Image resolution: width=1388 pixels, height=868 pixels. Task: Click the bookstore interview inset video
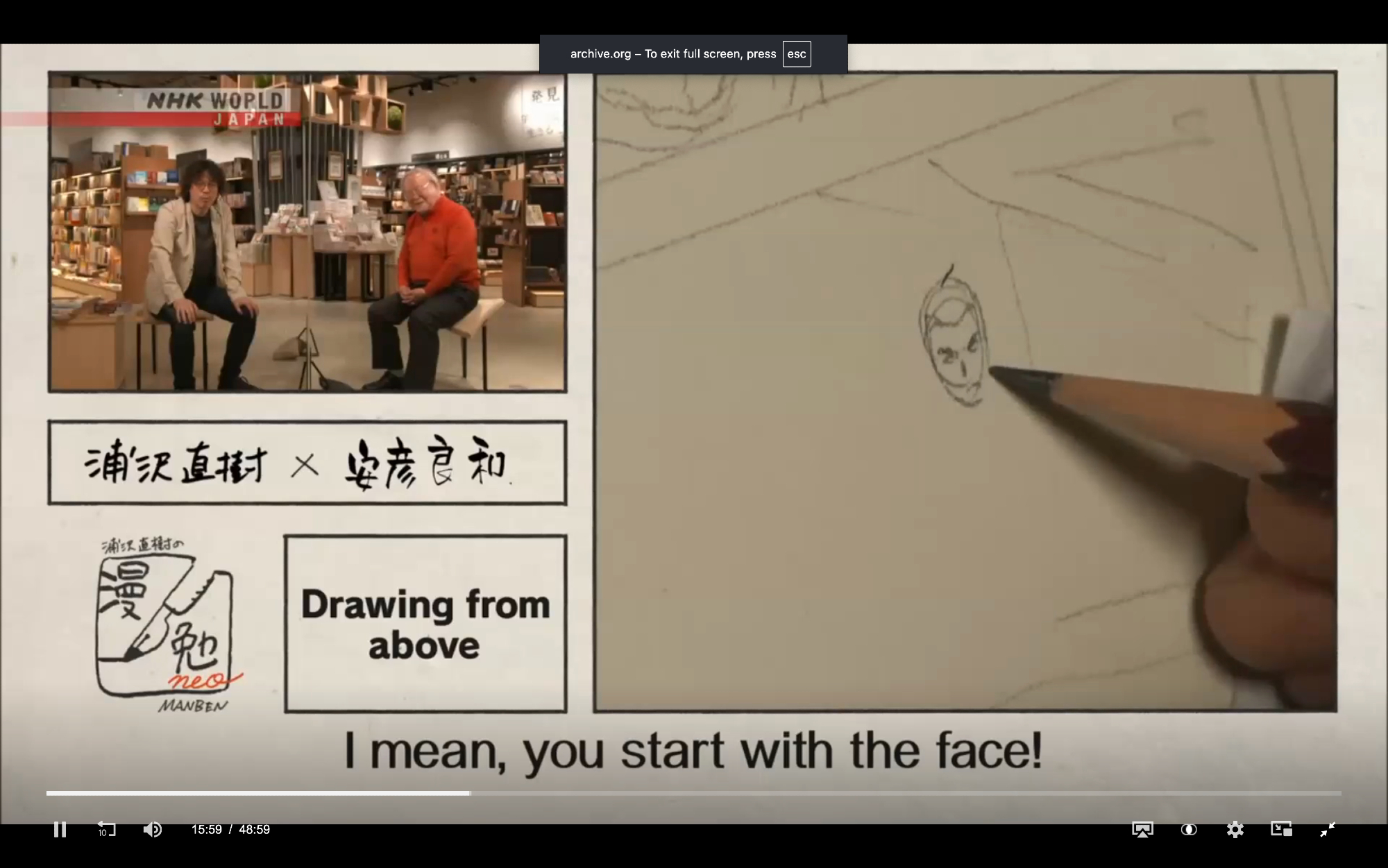pos(307,232)
